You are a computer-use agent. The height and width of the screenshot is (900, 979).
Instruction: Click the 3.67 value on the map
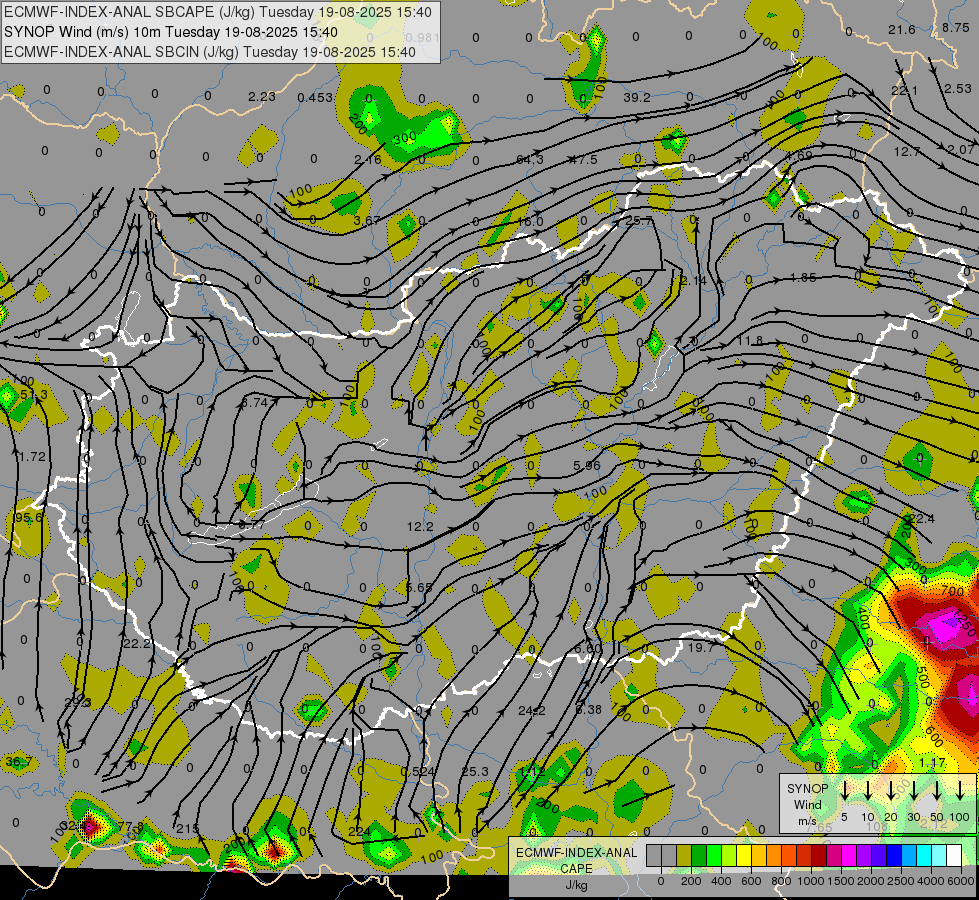point(367,220)
